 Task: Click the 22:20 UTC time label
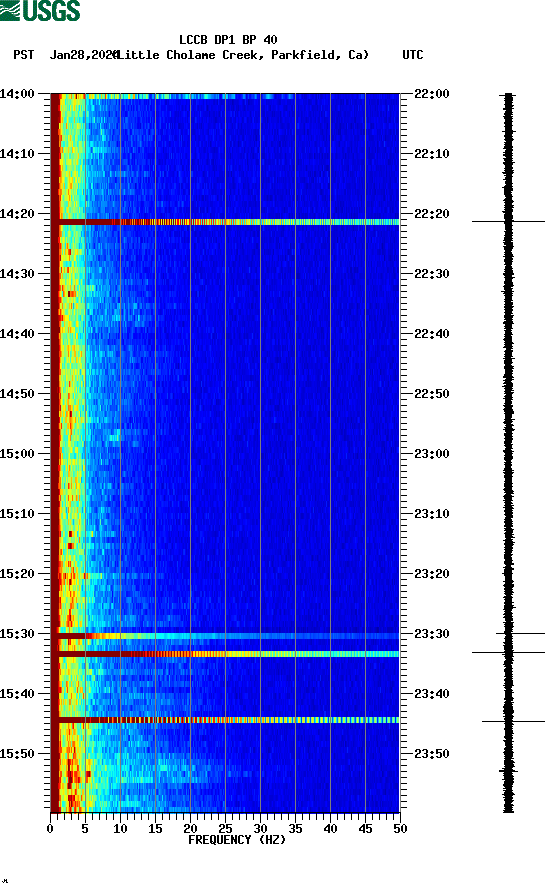tap(432, 214)
